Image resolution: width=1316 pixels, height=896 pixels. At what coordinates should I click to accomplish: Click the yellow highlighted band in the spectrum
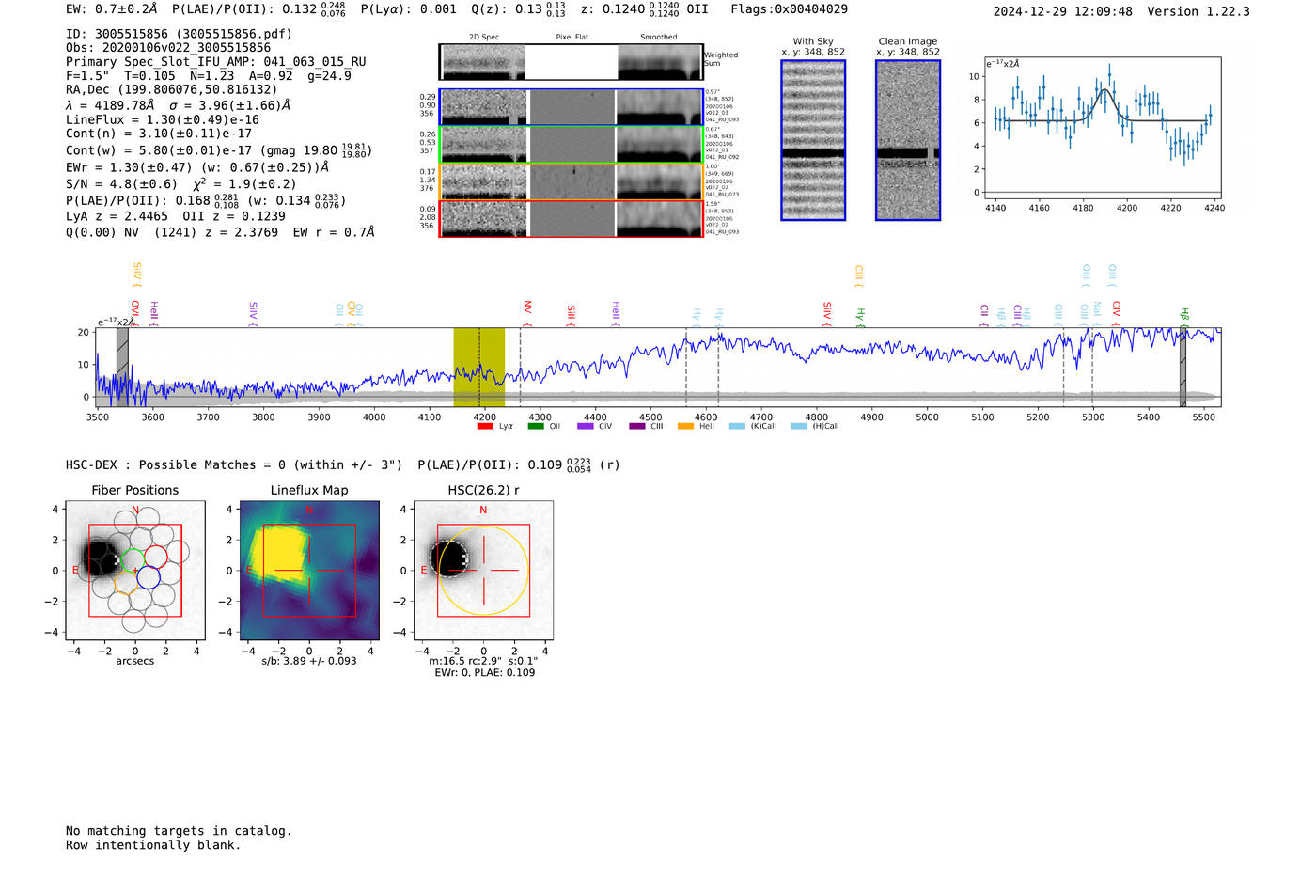(x=478, y=367)
